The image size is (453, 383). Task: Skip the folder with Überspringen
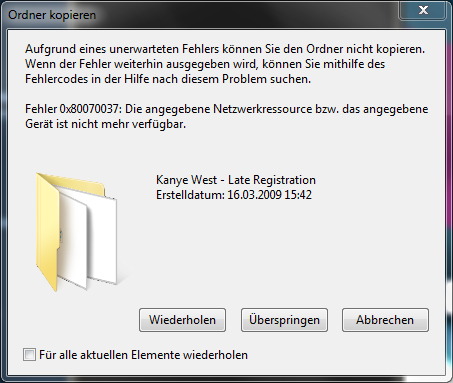[x=284, y=320]
